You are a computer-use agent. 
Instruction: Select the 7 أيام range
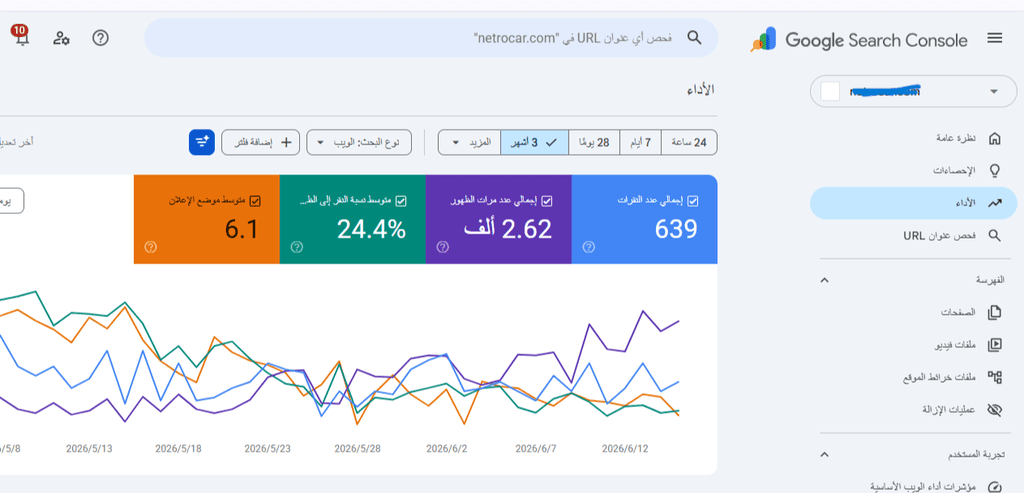point(639,142)
